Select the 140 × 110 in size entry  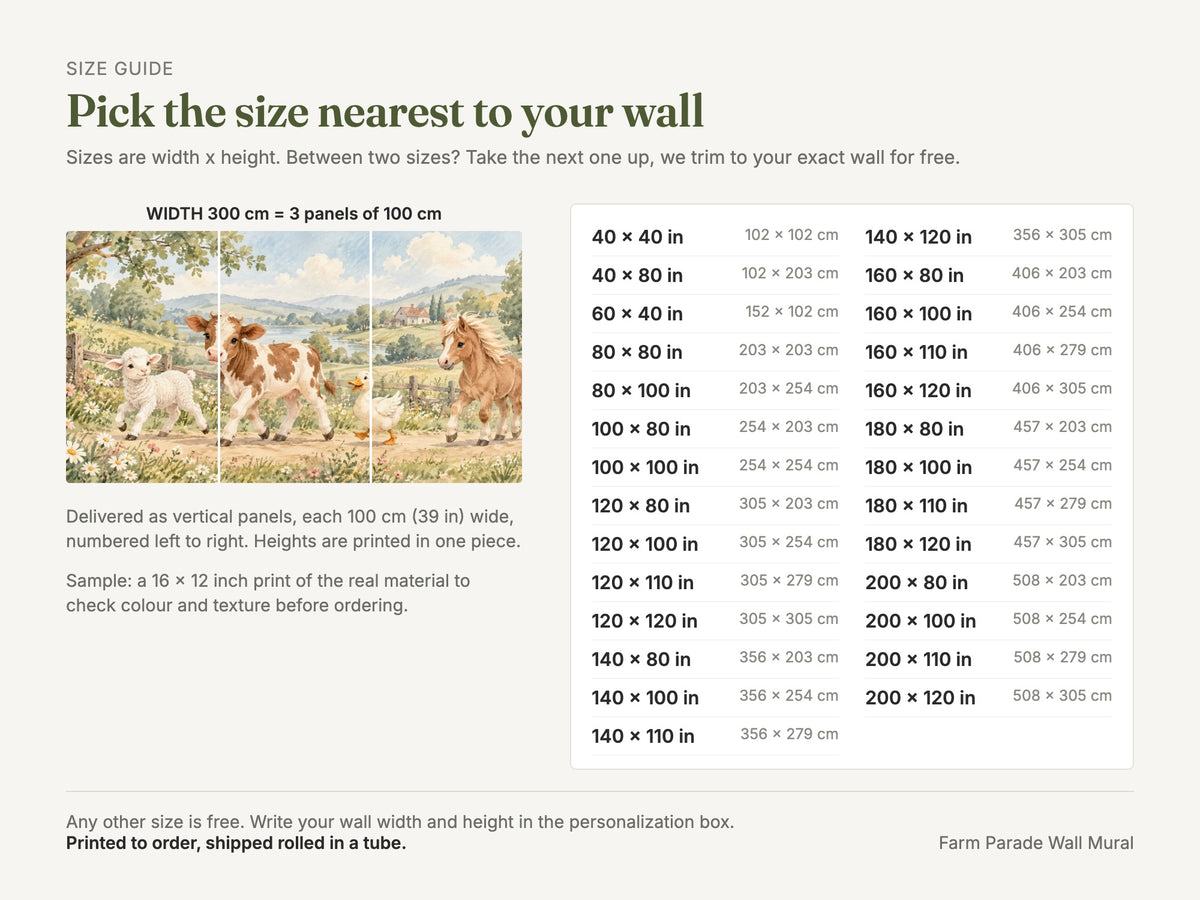pyautogui.click(x=715, y=735)
